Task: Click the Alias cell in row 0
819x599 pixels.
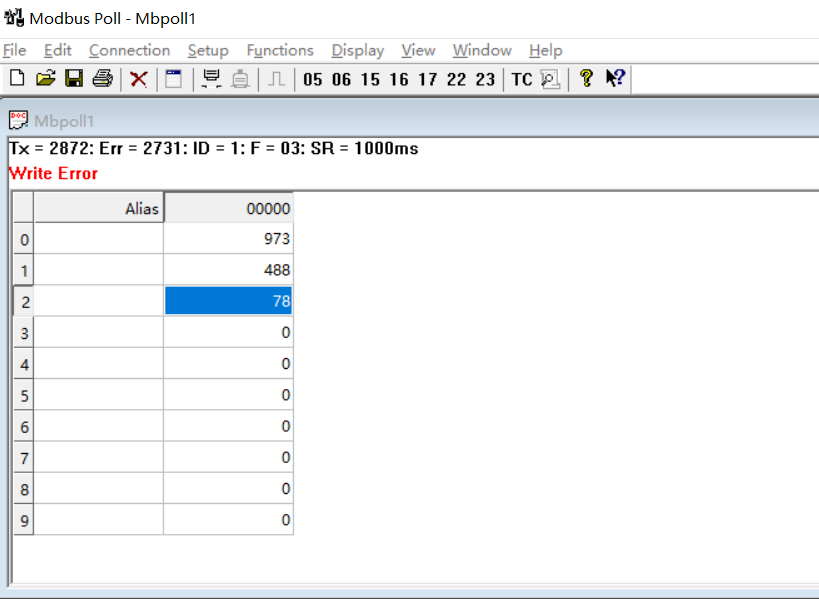Action: click(99, 239)
